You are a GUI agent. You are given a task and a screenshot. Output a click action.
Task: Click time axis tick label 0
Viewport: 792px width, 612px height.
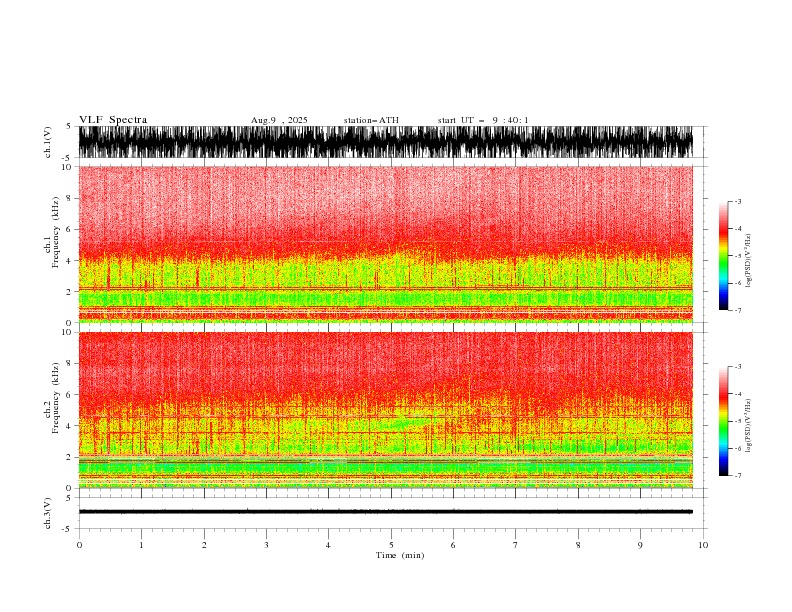pos(79,545)
